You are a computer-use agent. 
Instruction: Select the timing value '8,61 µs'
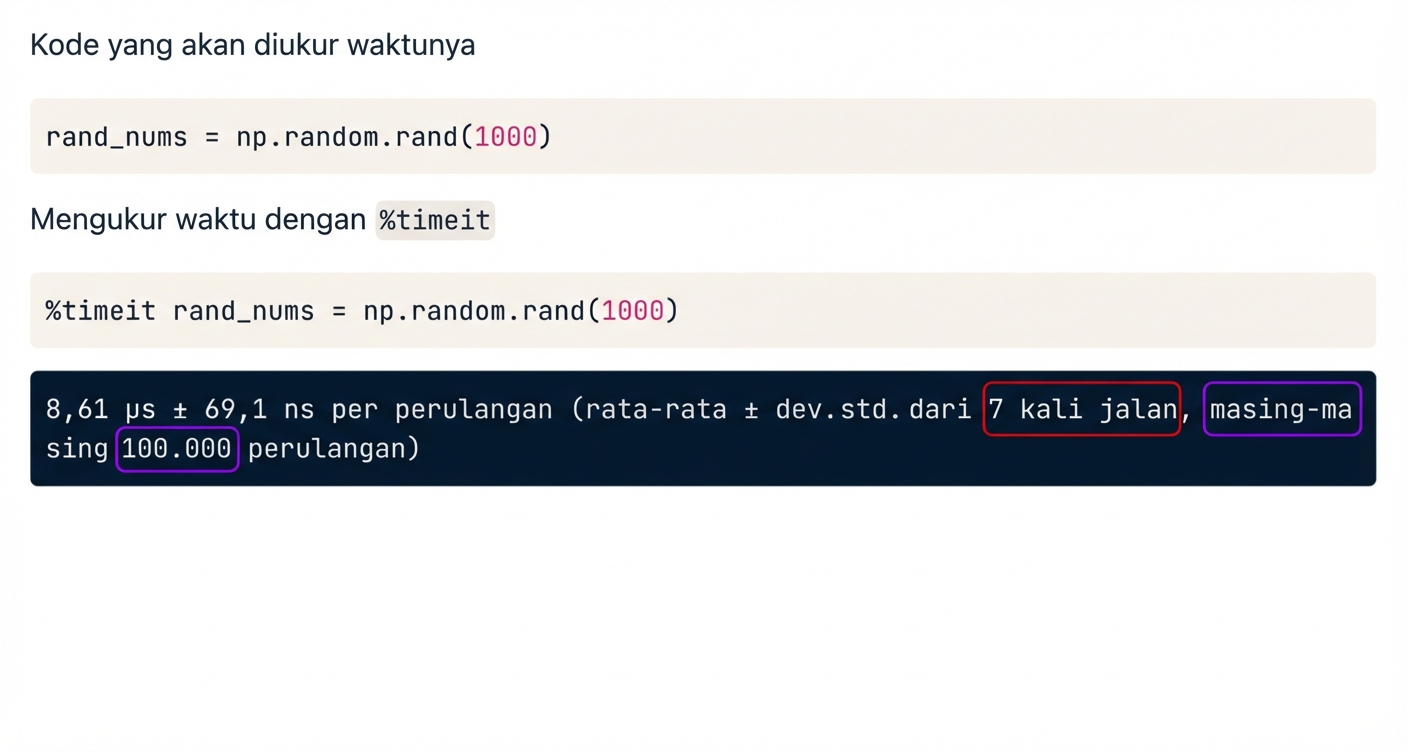click(101, 409)
